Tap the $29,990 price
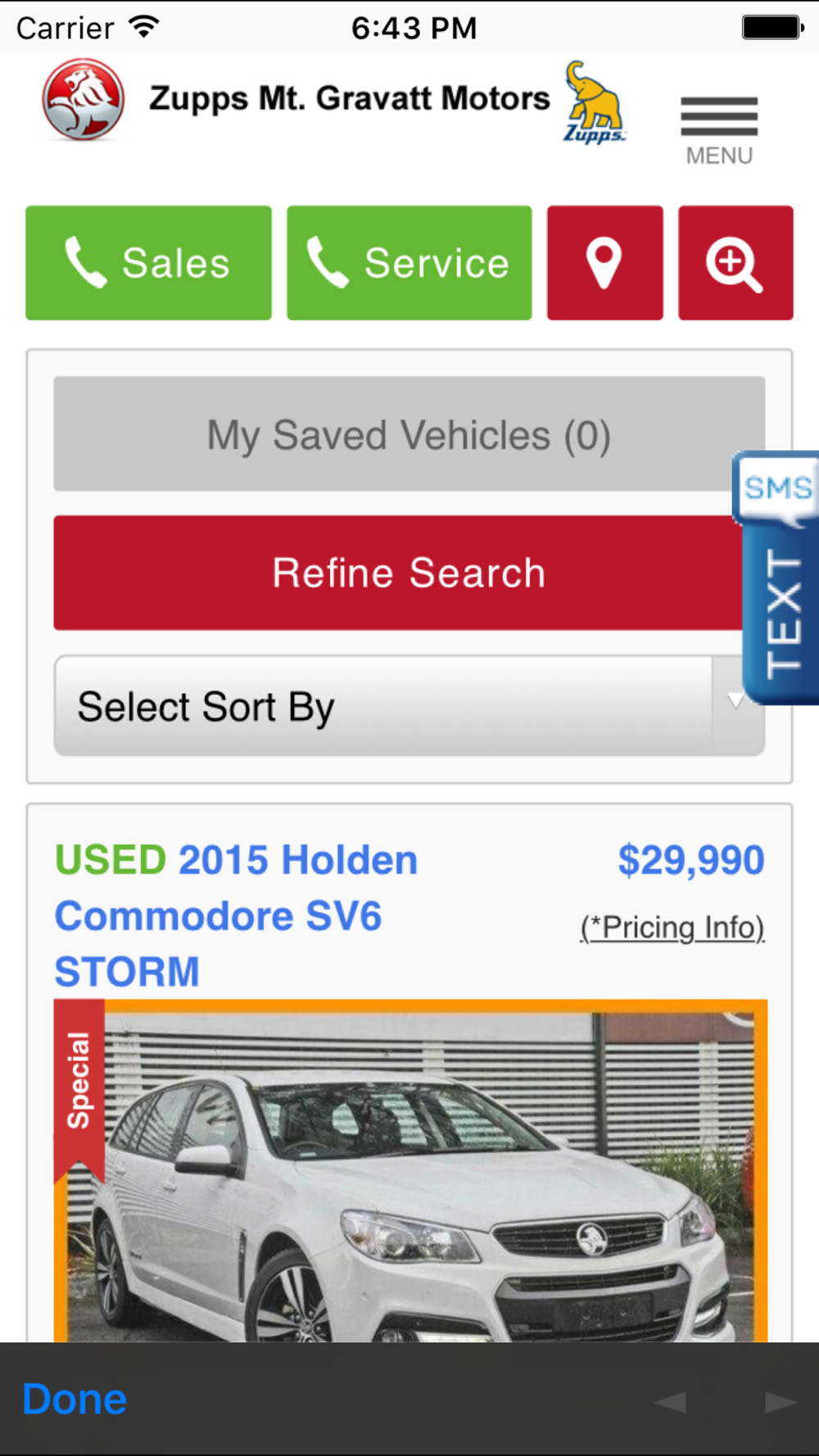This screenshot has width=819, height=1456. coord(691,861)
